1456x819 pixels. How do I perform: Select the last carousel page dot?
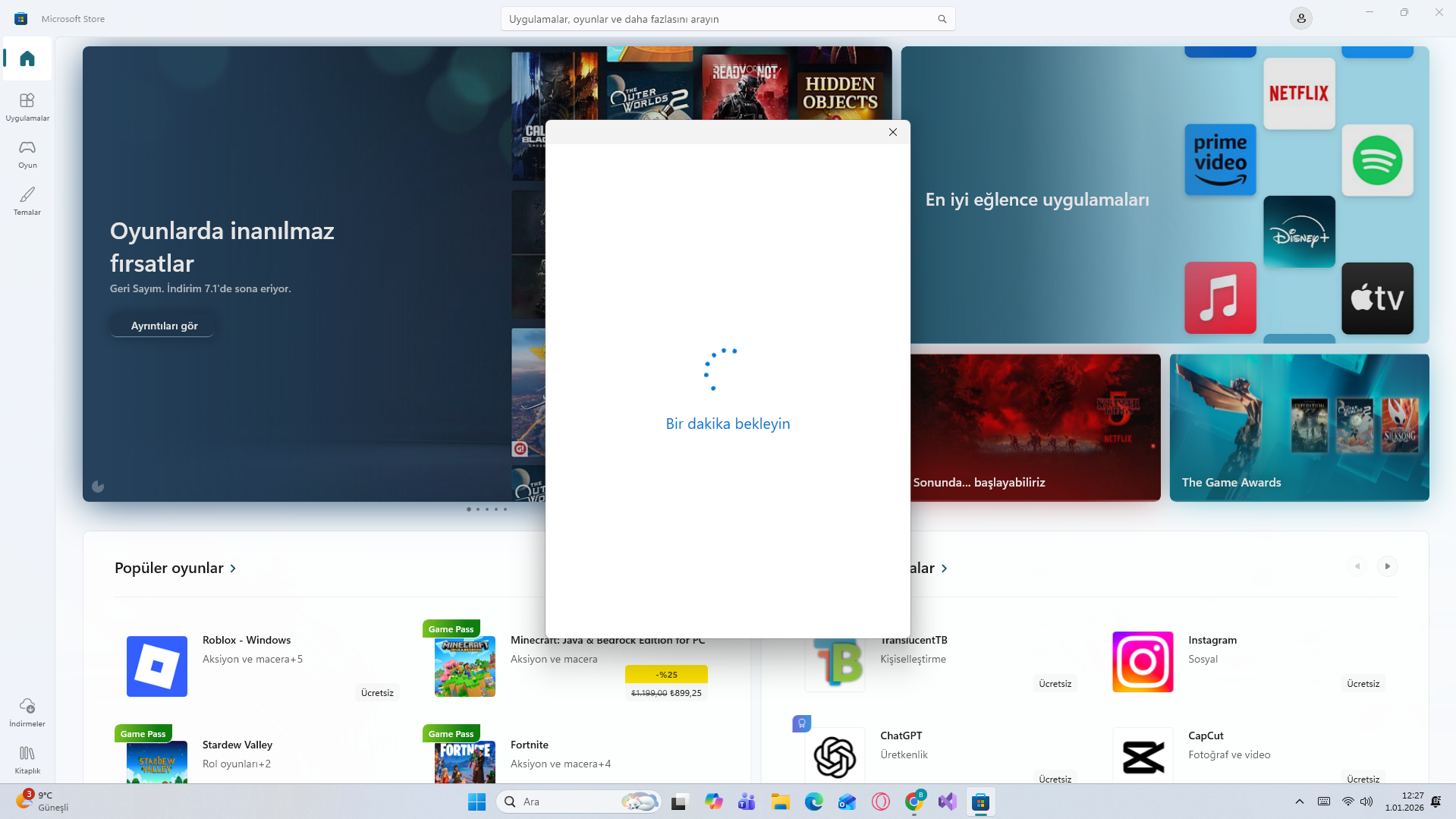pyautogui.click(x=505, y=509)
